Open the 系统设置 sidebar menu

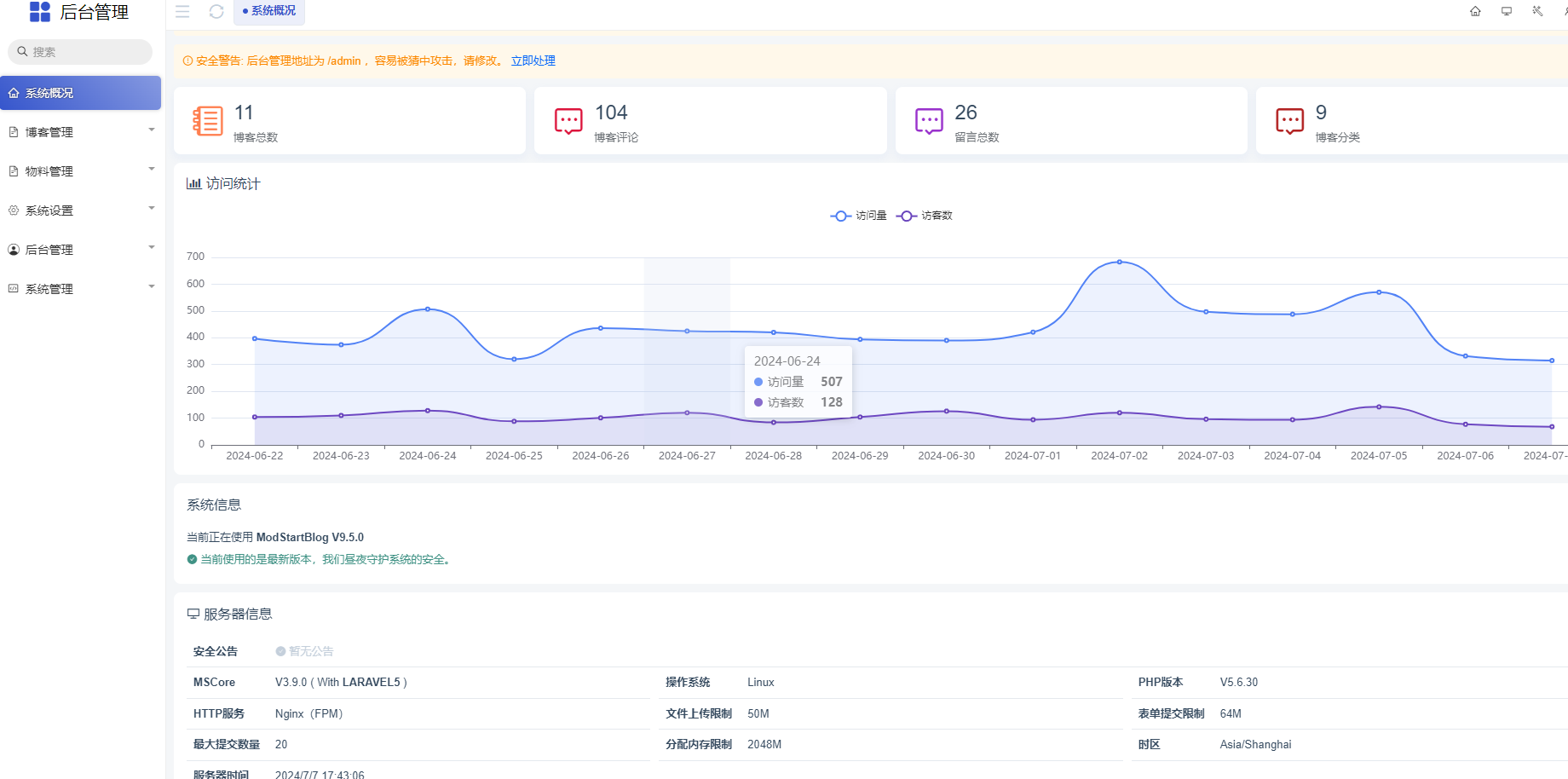tap(80, 211)
